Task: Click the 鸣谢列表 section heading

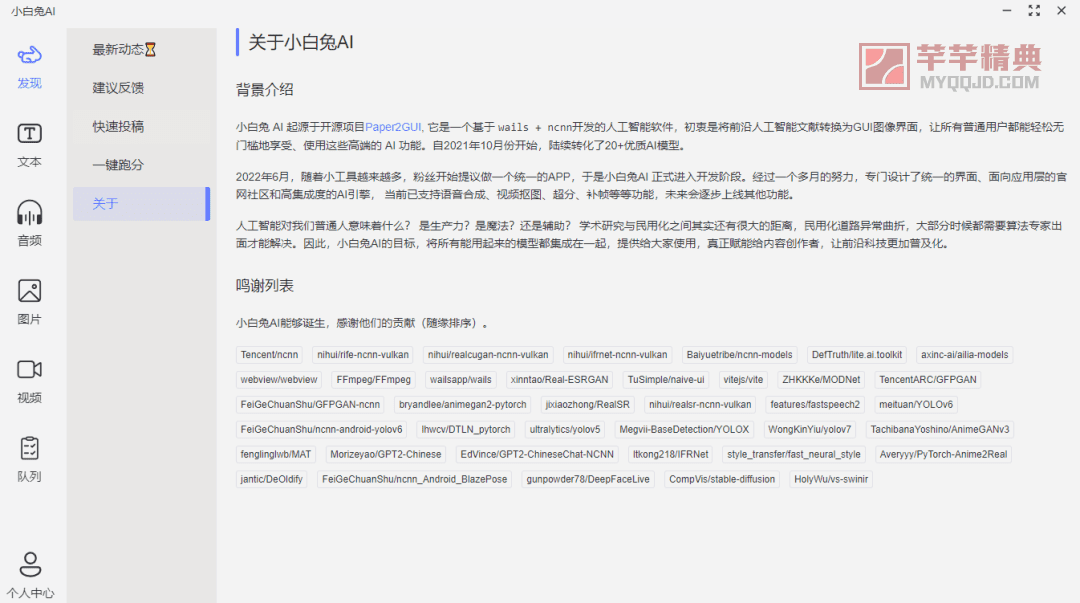Action: pos(264,285)
